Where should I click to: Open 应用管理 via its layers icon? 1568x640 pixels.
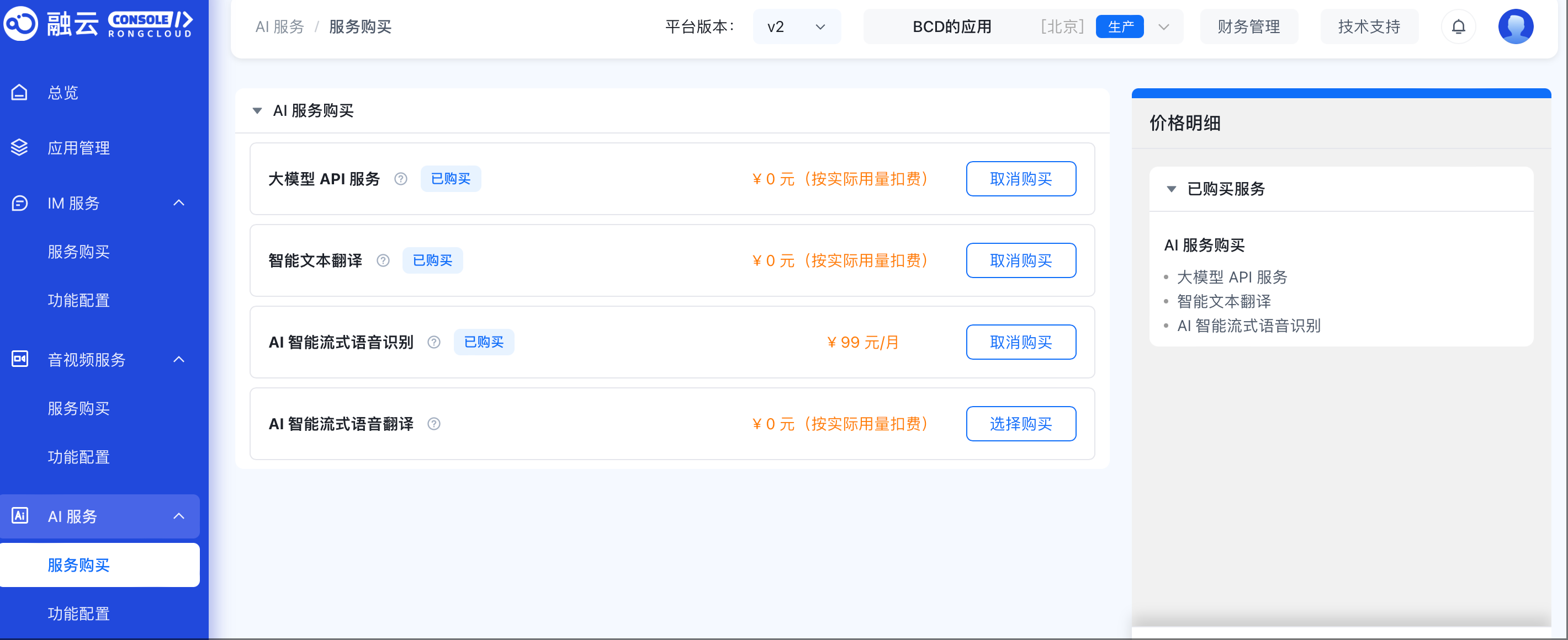[19, 148]
